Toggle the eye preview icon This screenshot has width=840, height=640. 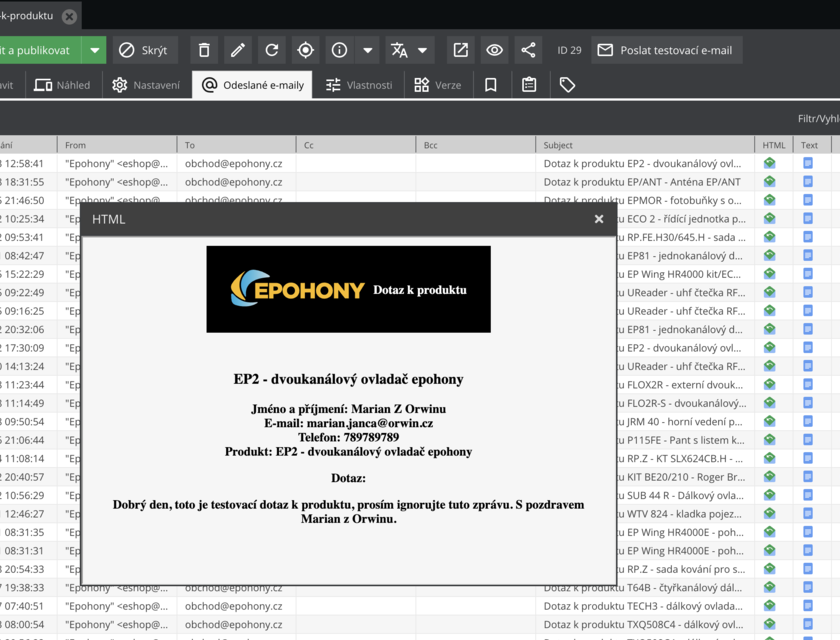tap(494, 50)
